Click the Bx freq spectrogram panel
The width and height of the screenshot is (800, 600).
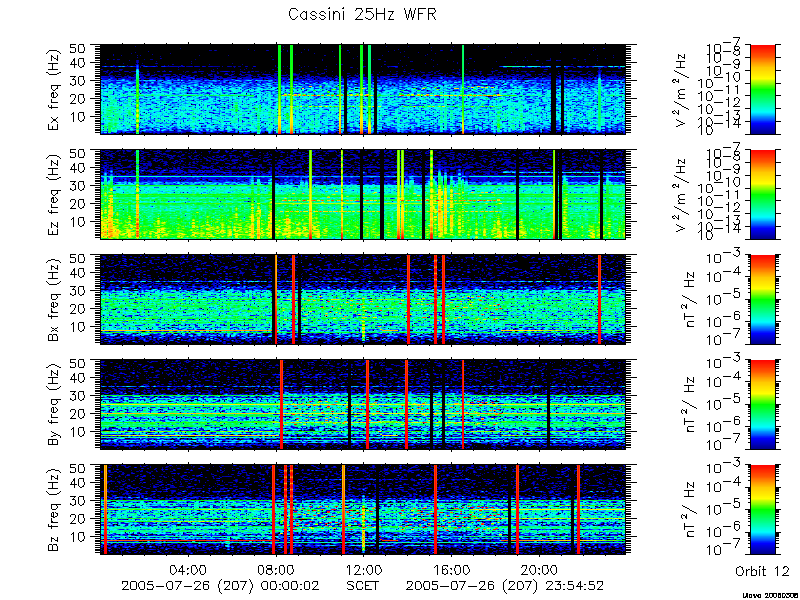click(x=363, y=299)
